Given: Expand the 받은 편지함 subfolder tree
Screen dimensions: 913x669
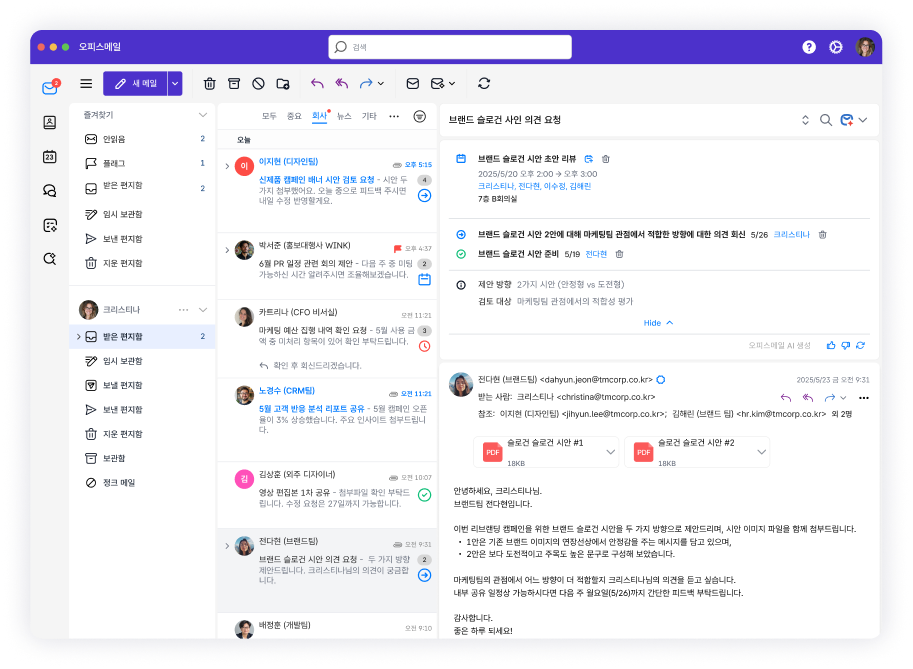Looking at the screenshot, I should (79, 337).
